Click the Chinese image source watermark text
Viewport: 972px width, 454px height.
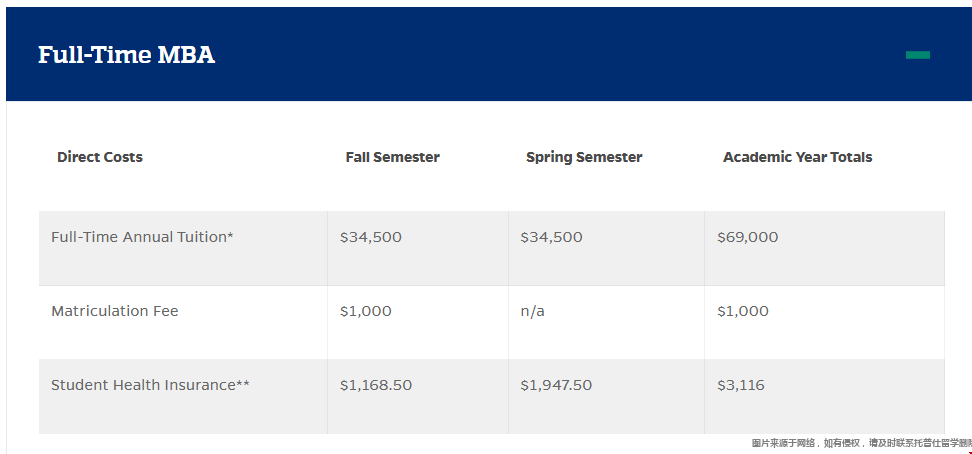click(862, 443)
